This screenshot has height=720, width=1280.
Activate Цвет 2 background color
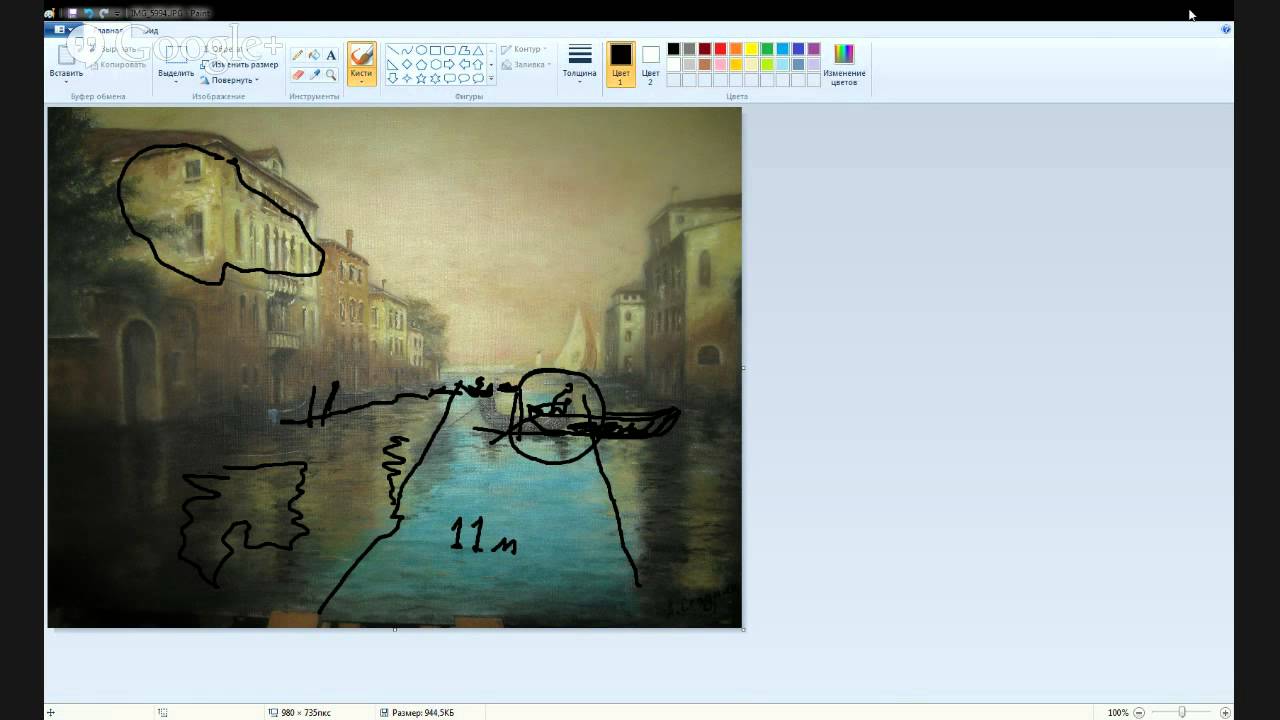tap(650, 64)
